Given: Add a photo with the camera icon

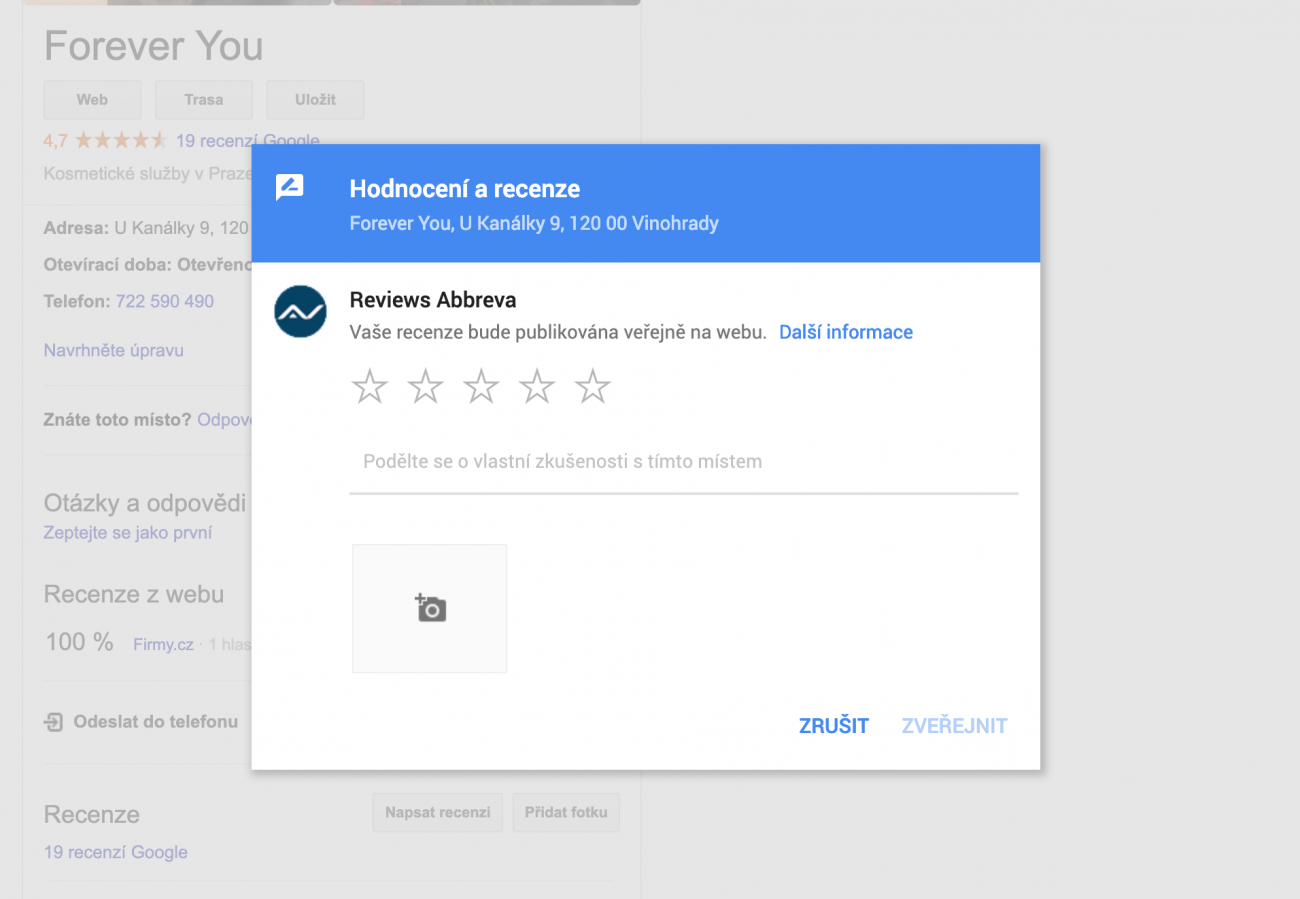Looking at the screenshot, I should [x=430, y=608].
